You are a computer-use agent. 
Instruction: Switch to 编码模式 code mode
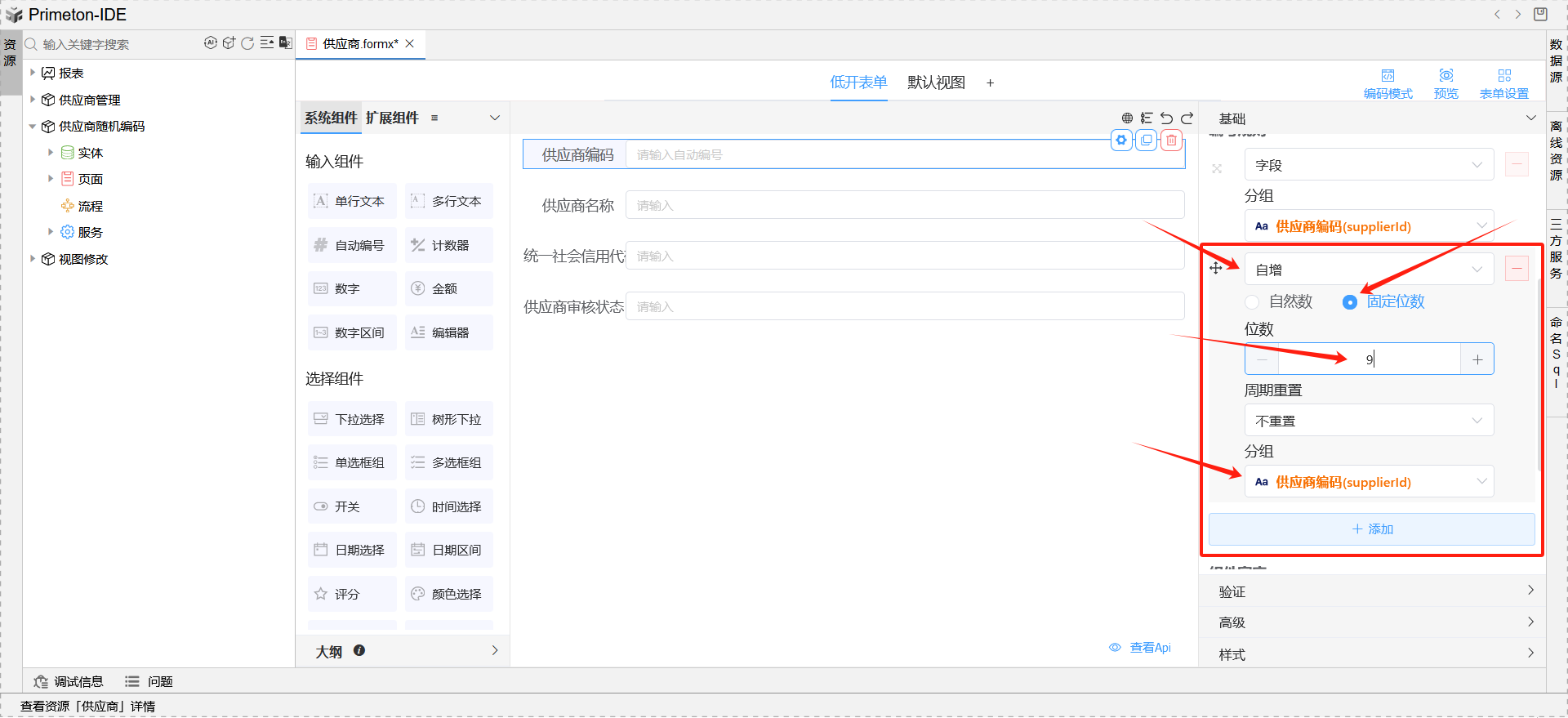(x=1388, y=83)
